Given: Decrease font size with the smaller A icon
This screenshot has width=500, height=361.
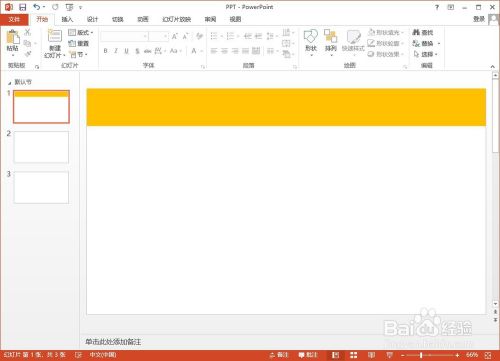Looking at the screenshot, I should tap(185, 36).
